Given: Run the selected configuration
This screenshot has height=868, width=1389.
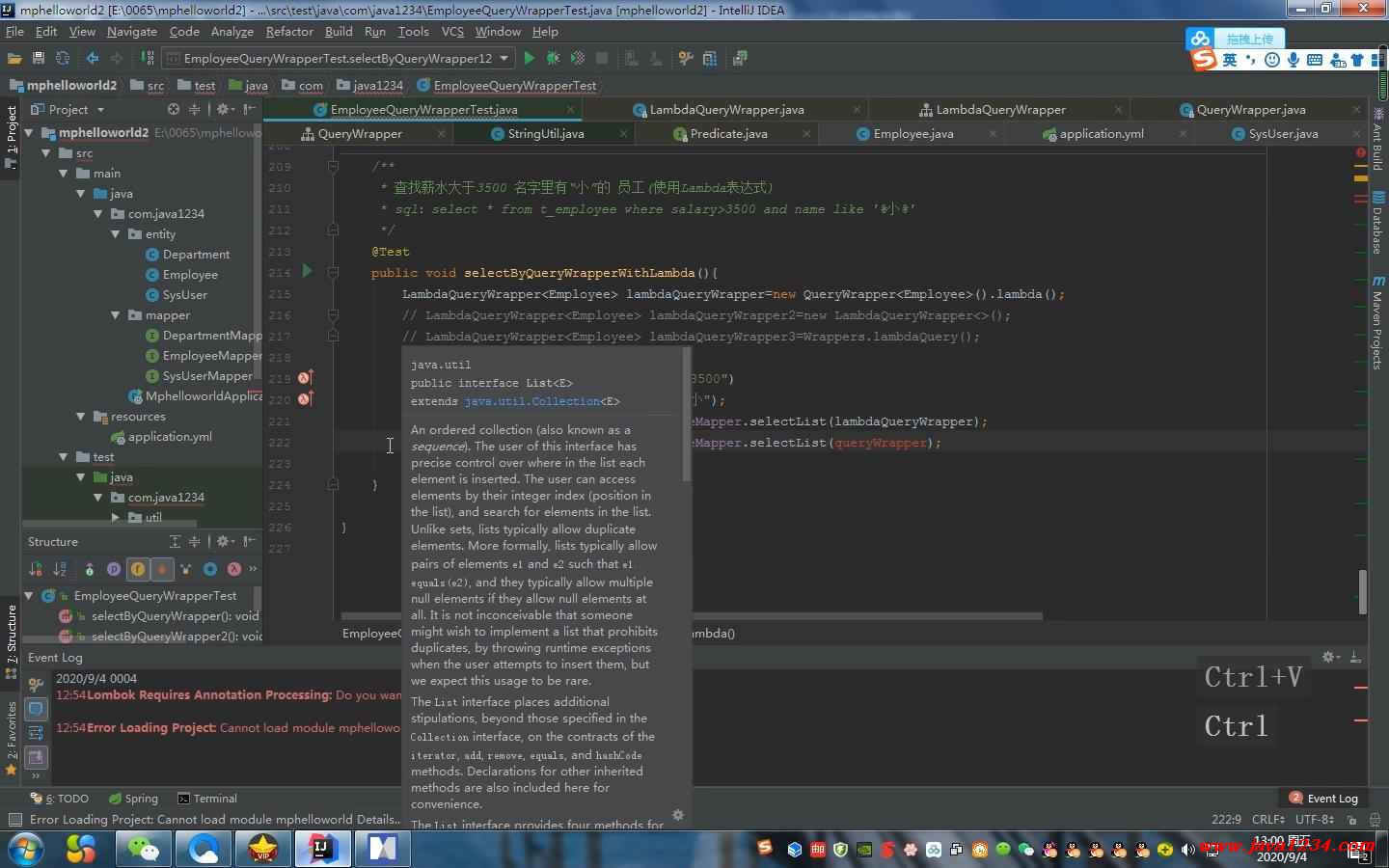Looking at the screenshot, I should pyautogui.click(x=529, y=58).
